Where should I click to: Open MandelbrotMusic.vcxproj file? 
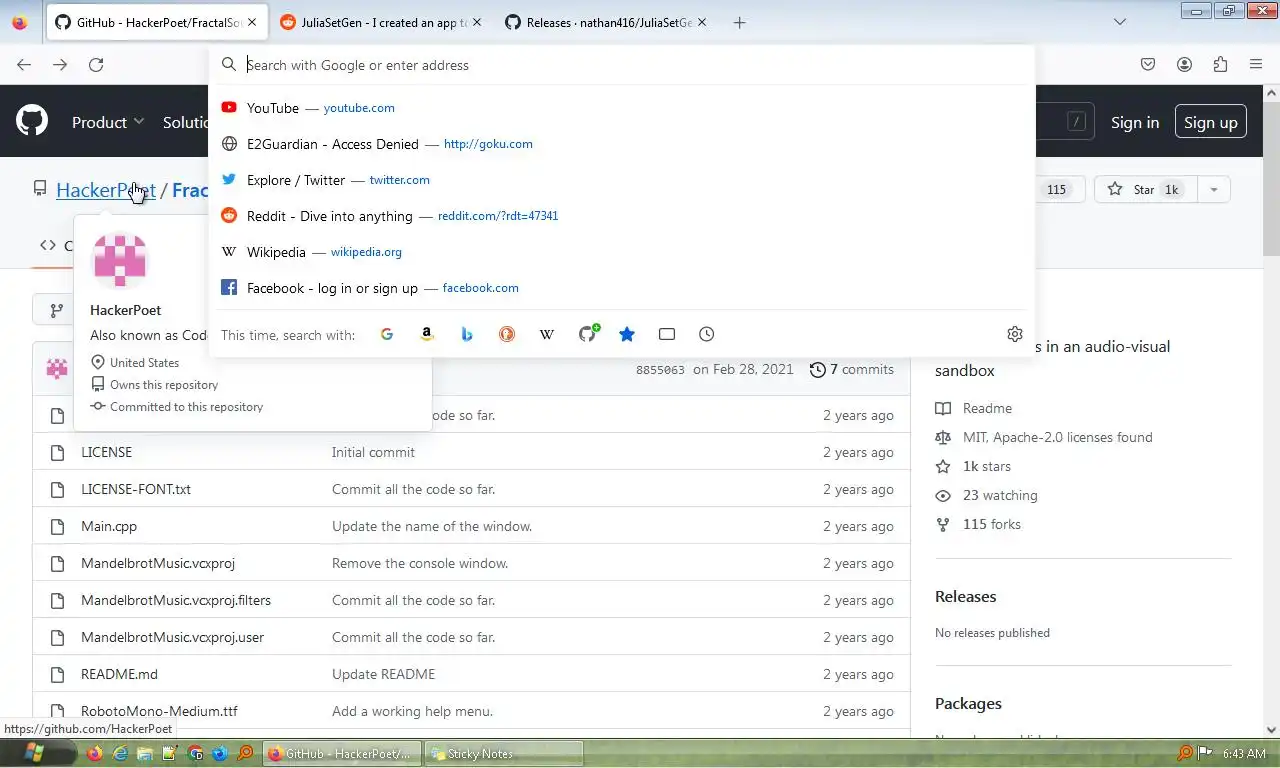[158, 563]
